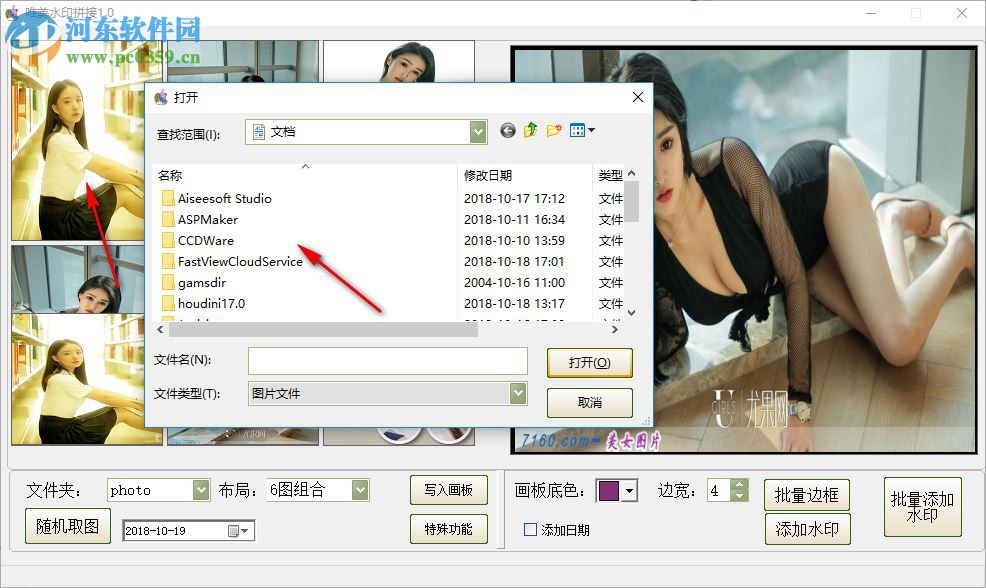
Task: Expand the 文件类型 dropdown
Action: (x=518, y=393)
